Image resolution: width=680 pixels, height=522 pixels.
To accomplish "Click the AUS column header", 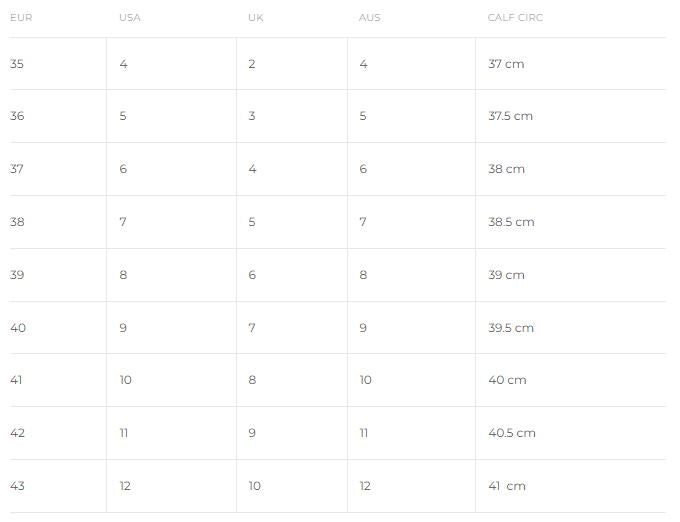I will click(x=370, y=18).
